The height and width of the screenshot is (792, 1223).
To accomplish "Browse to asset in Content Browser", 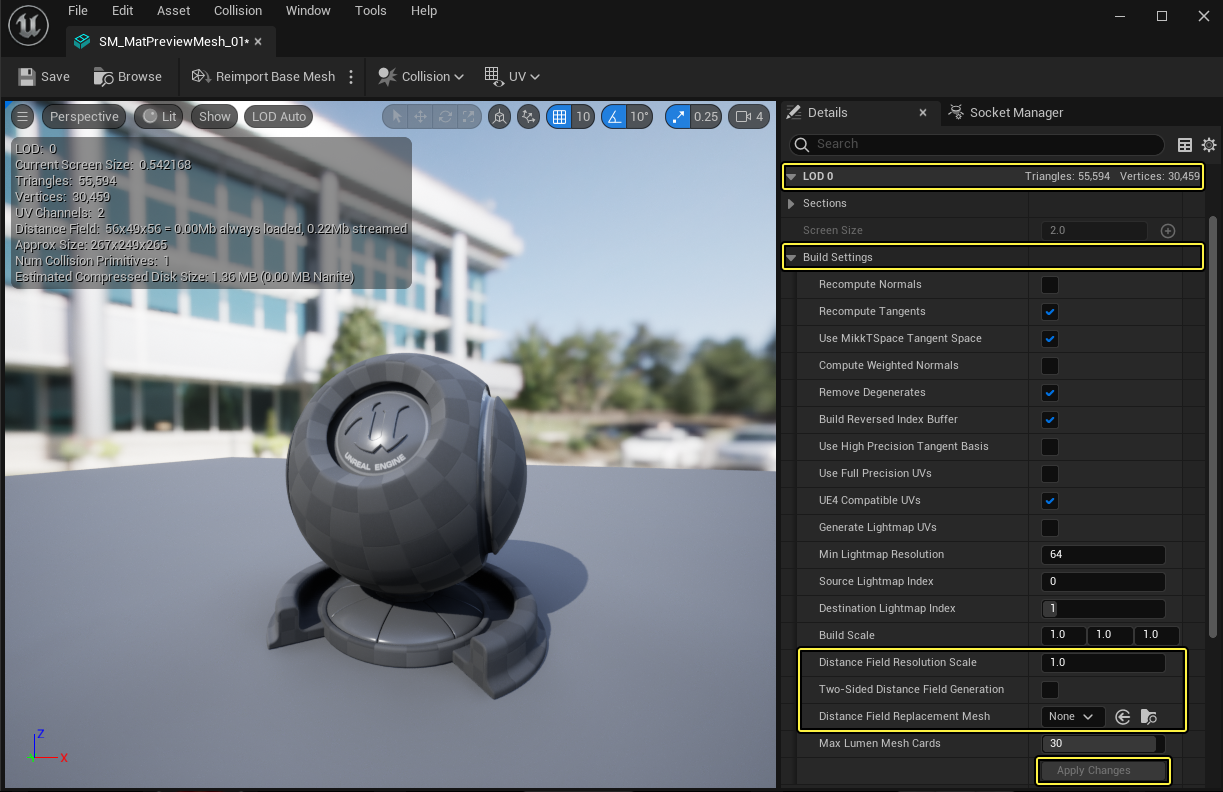I will pos(127,76).
